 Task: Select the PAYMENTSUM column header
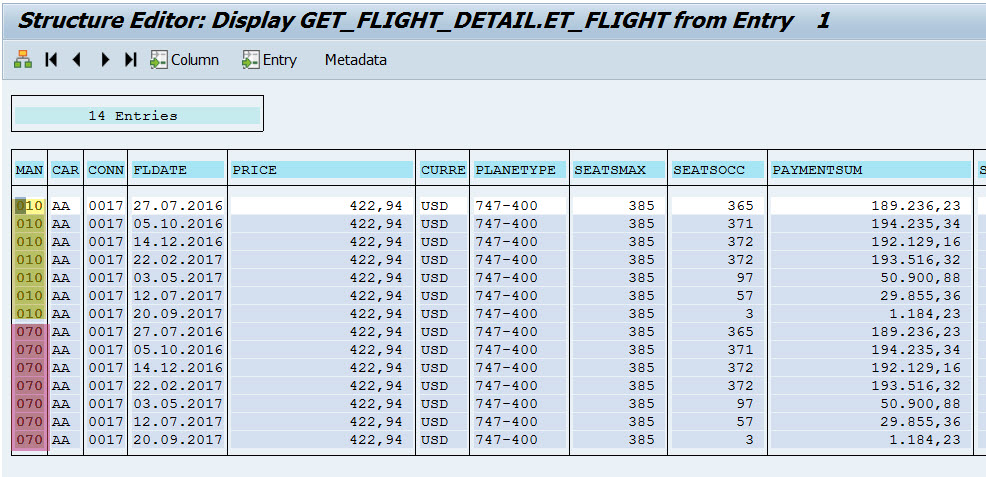pyautogui.click(x=869, y=170)
